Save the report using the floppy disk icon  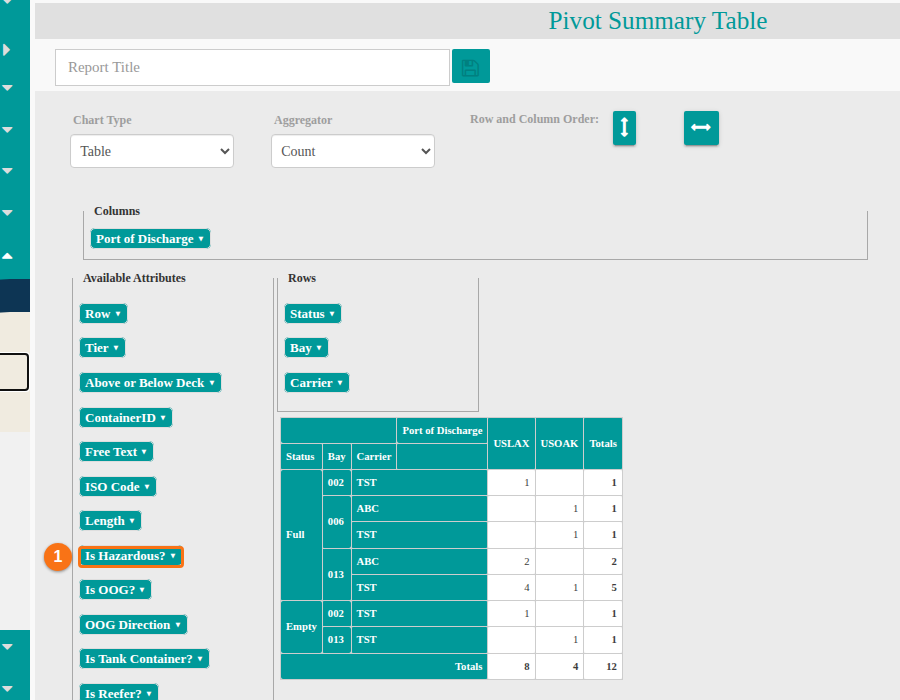tap(471, 67)
